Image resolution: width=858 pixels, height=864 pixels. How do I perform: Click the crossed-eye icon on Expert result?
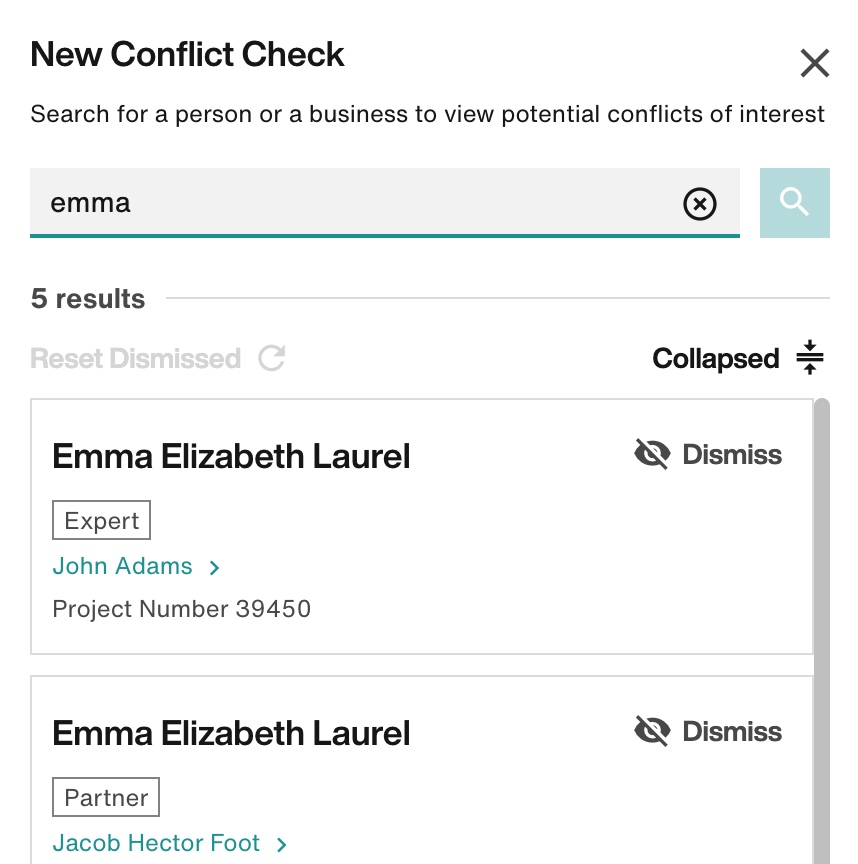click(652, 454)
